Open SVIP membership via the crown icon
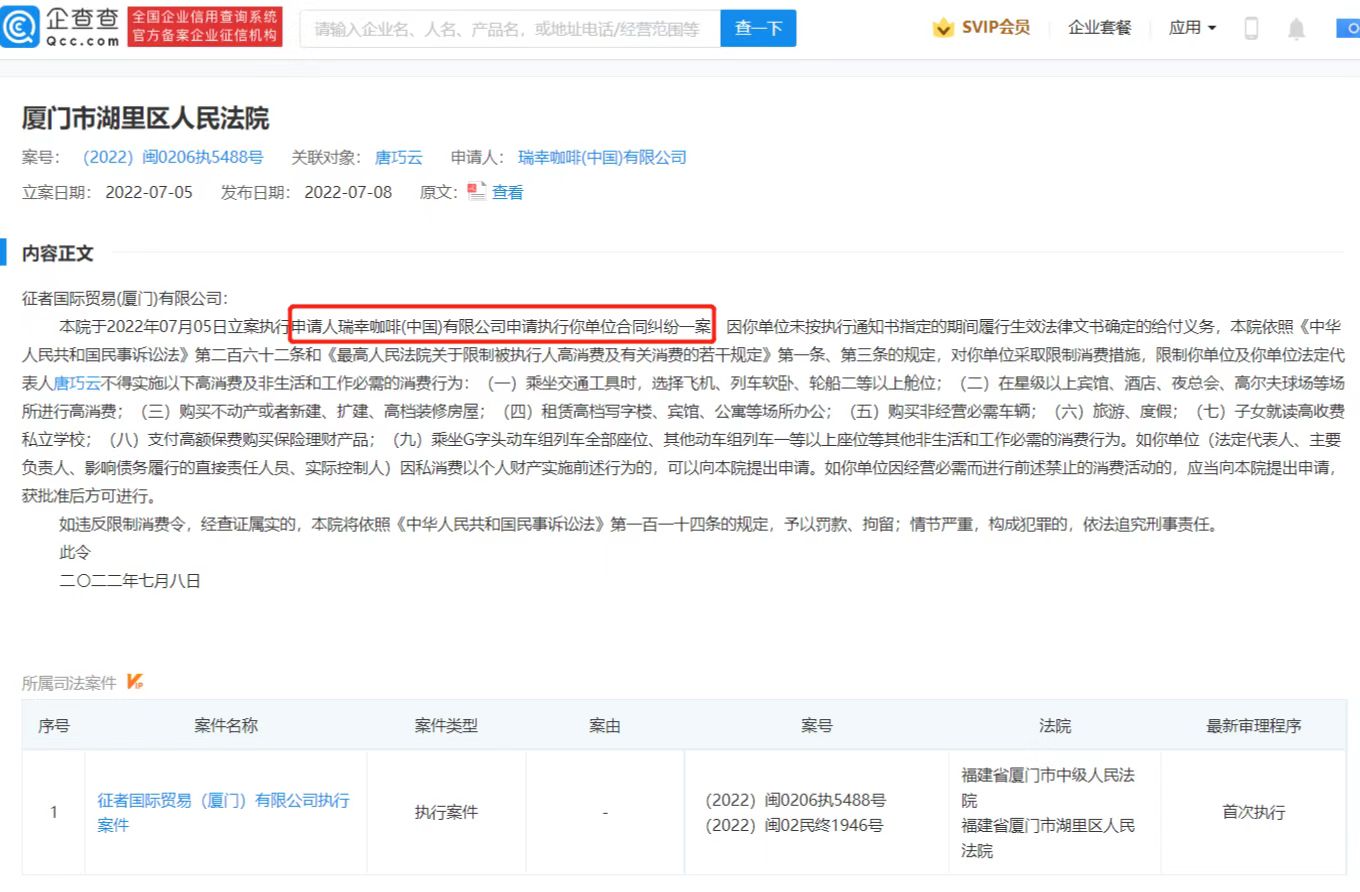 pos(941,28)
